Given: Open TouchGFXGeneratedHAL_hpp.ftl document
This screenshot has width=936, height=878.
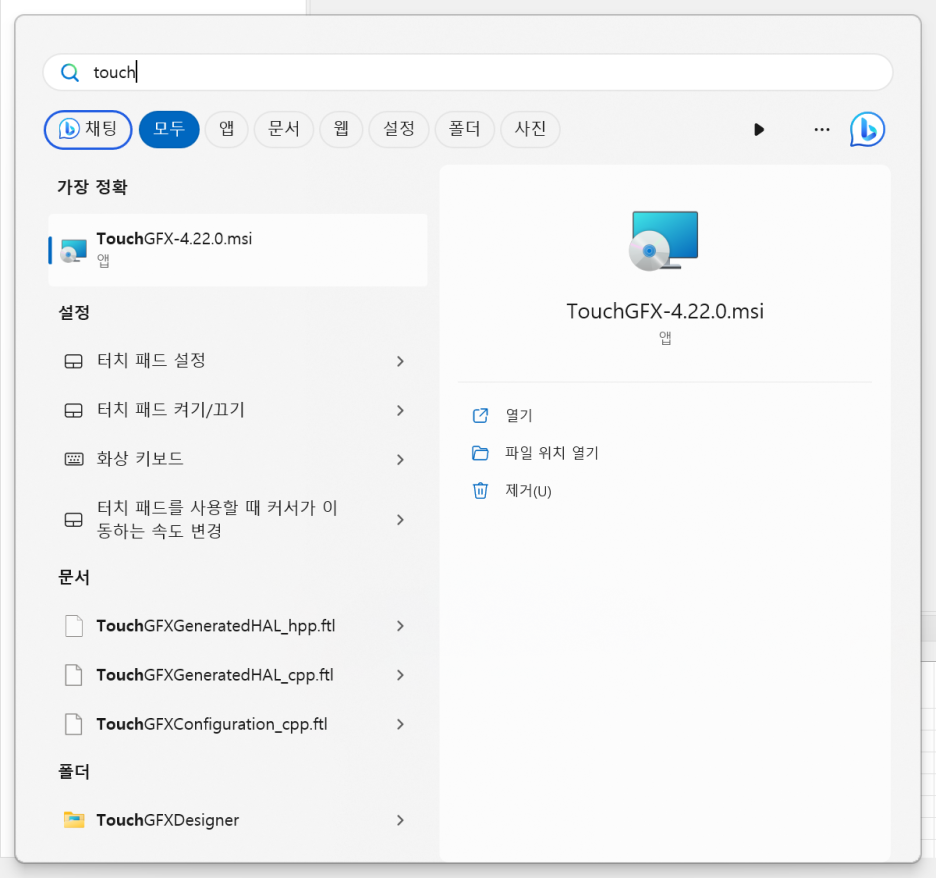Looking at the screenshot, I should [238, 626].
